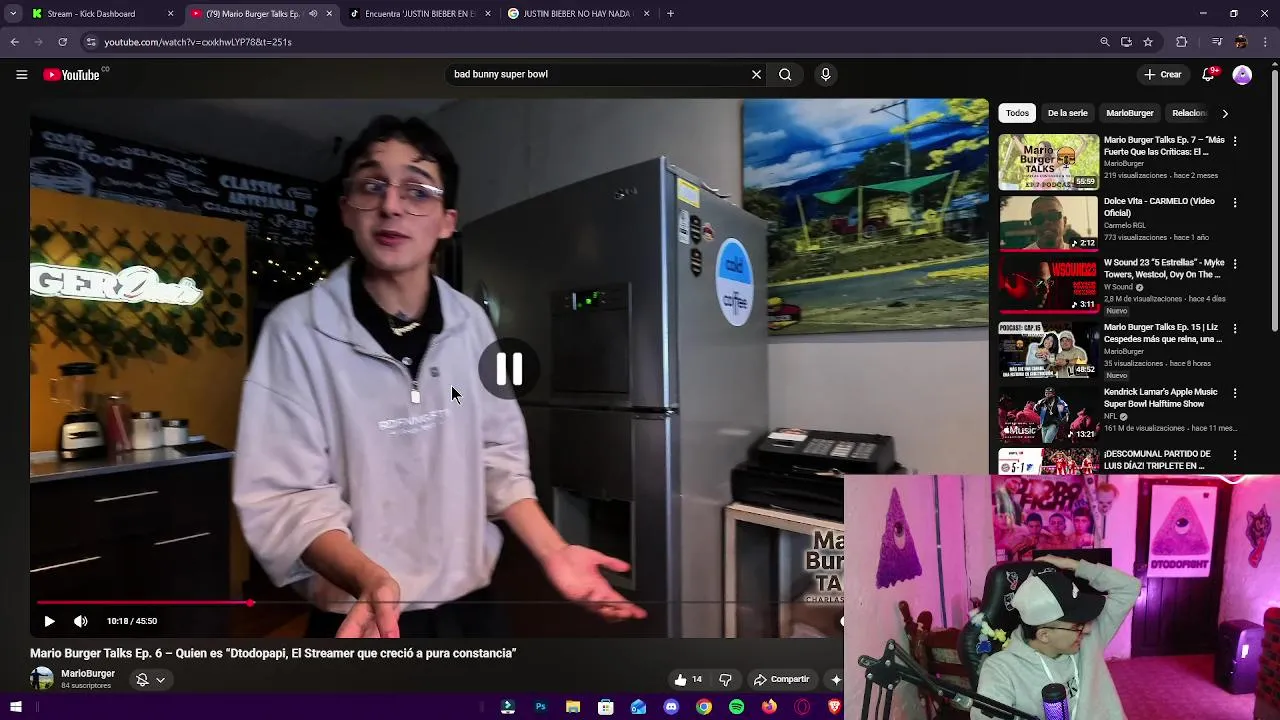Open Dolce Vita - CARMELO video thumbnail
Viewport: 1280px width, 720px height.
[1048, 222]
